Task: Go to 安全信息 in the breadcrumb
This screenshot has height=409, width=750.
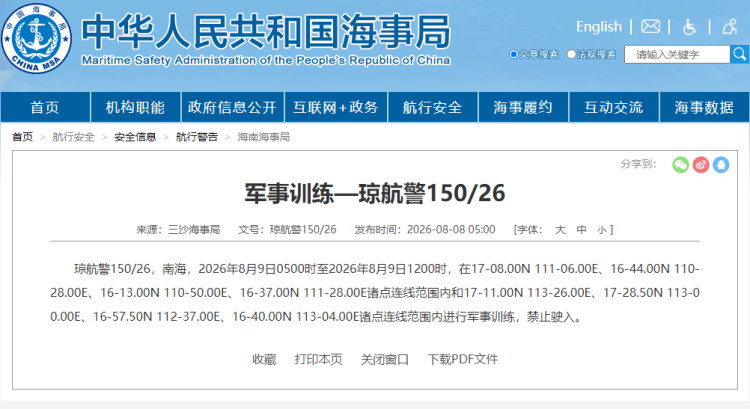Action: 135,137
